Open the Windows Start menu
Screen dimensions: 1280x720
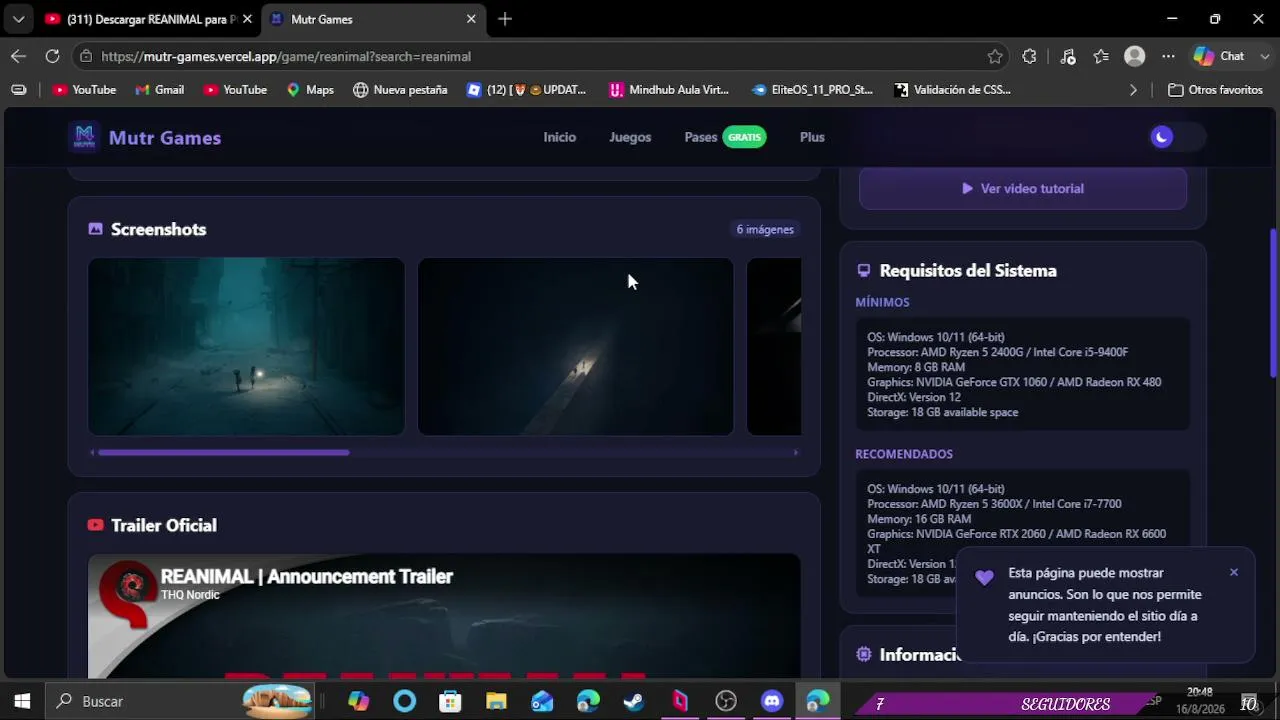click(x=22, y=701)
